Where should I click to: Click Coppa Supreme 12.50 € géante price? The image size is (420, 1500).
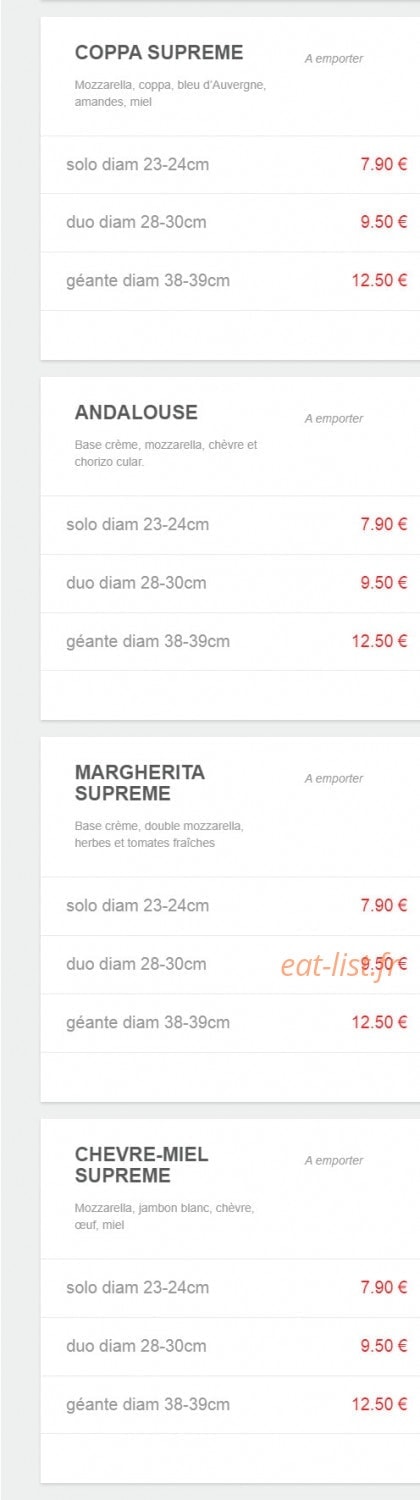[380, 280]
